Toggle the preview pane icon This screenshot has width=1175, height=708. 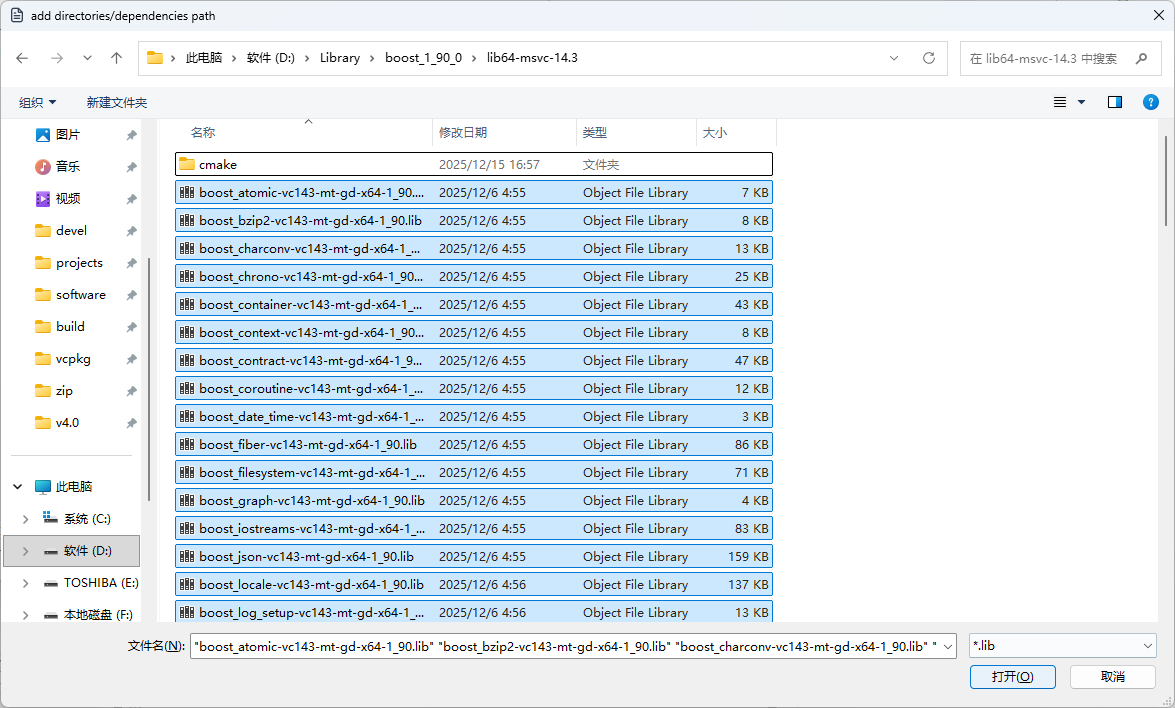1114,101
